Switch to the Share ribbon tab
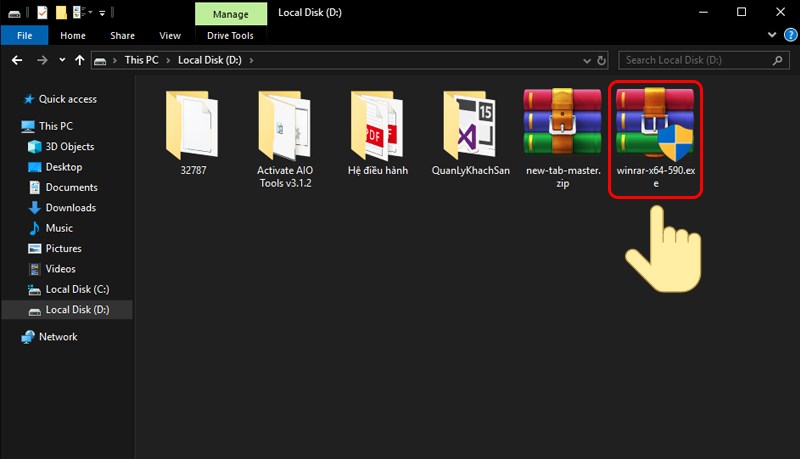This screenshot has height=459, width=800. [x=122, y=36]
